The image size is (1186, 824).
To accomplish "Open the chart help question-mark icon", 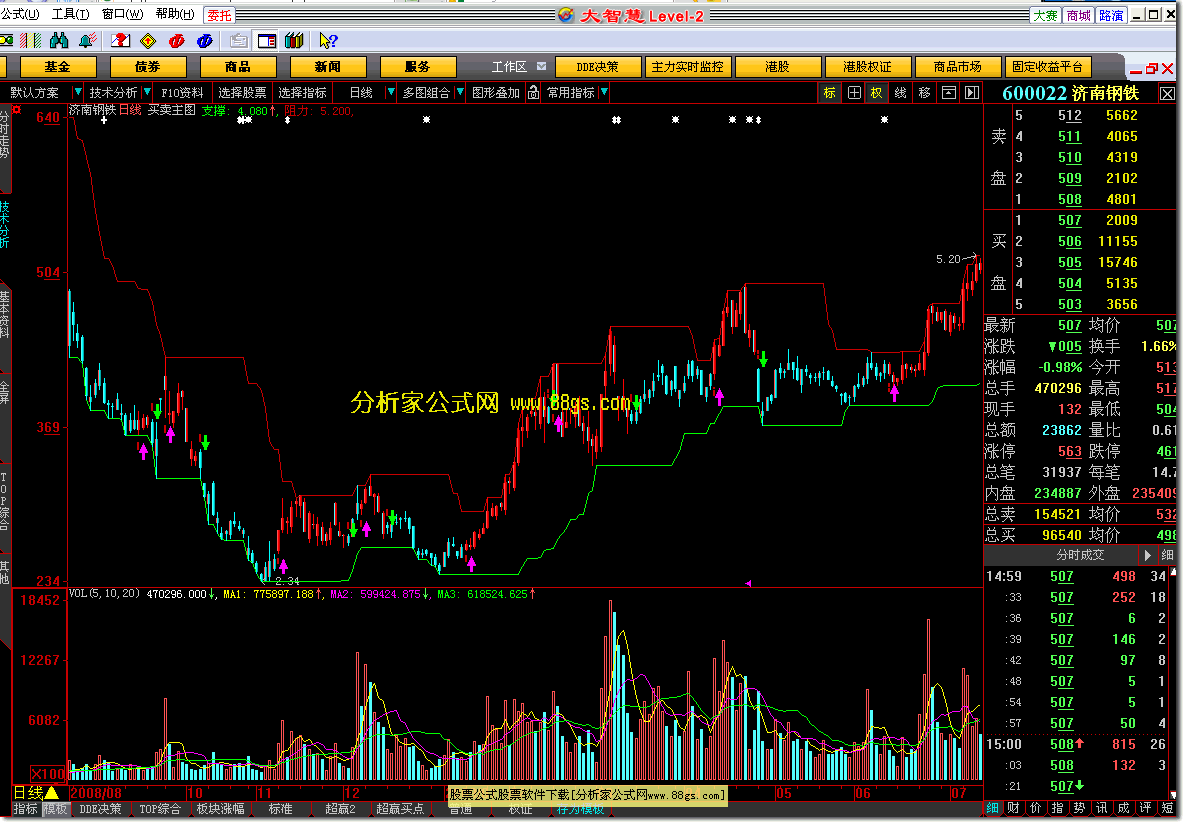I will 121,41.
